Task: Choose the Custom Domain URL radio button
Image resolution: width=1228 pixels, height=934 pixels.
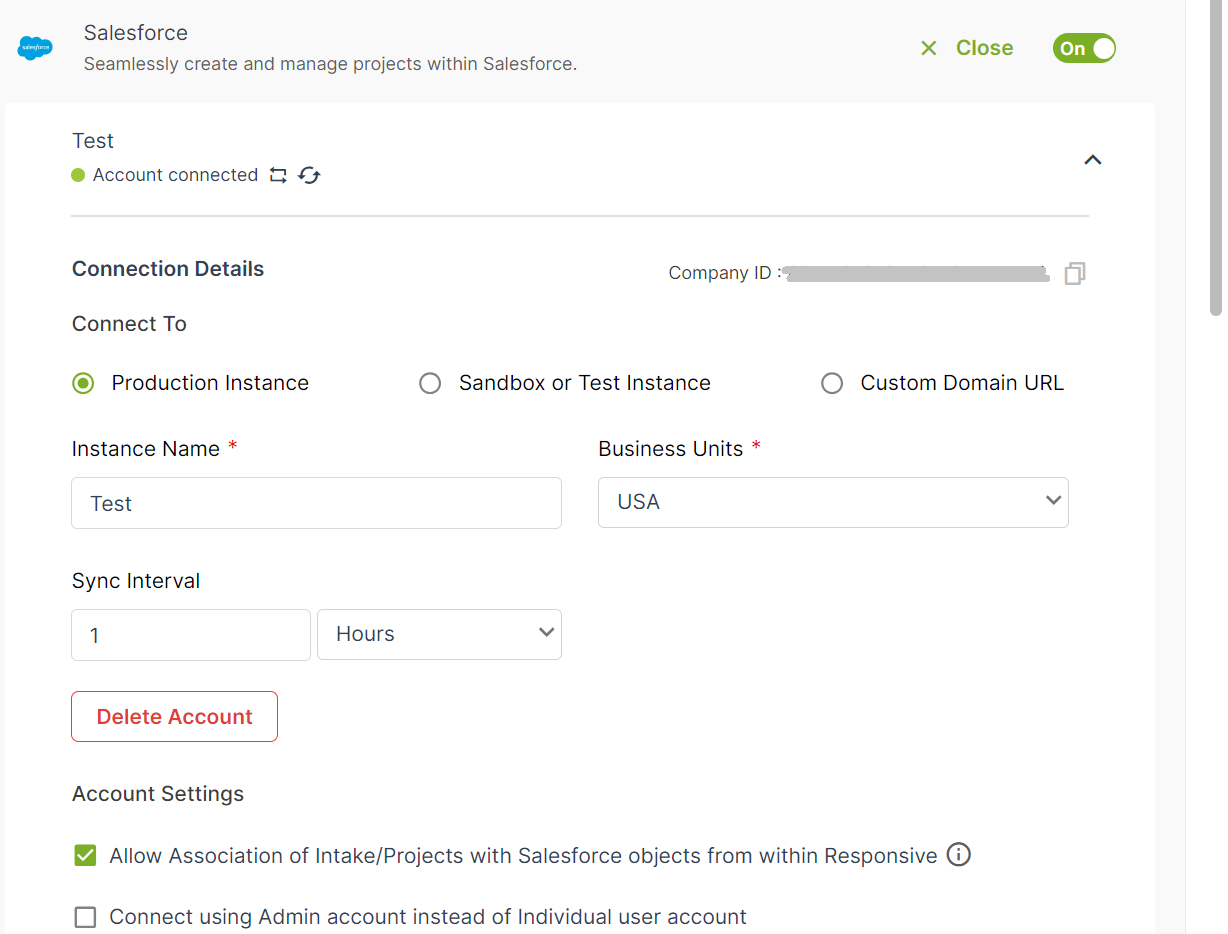Action: click(832, 383)
